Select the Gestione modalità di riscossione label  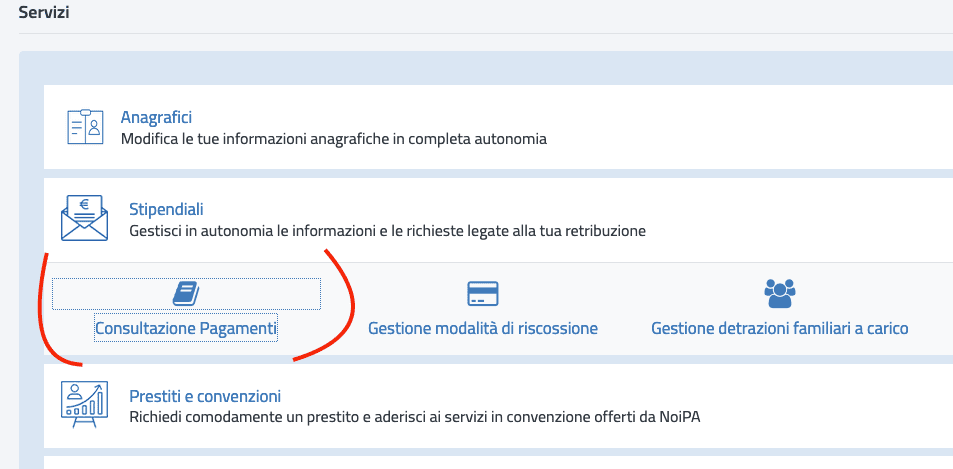(x=483, y=328)
